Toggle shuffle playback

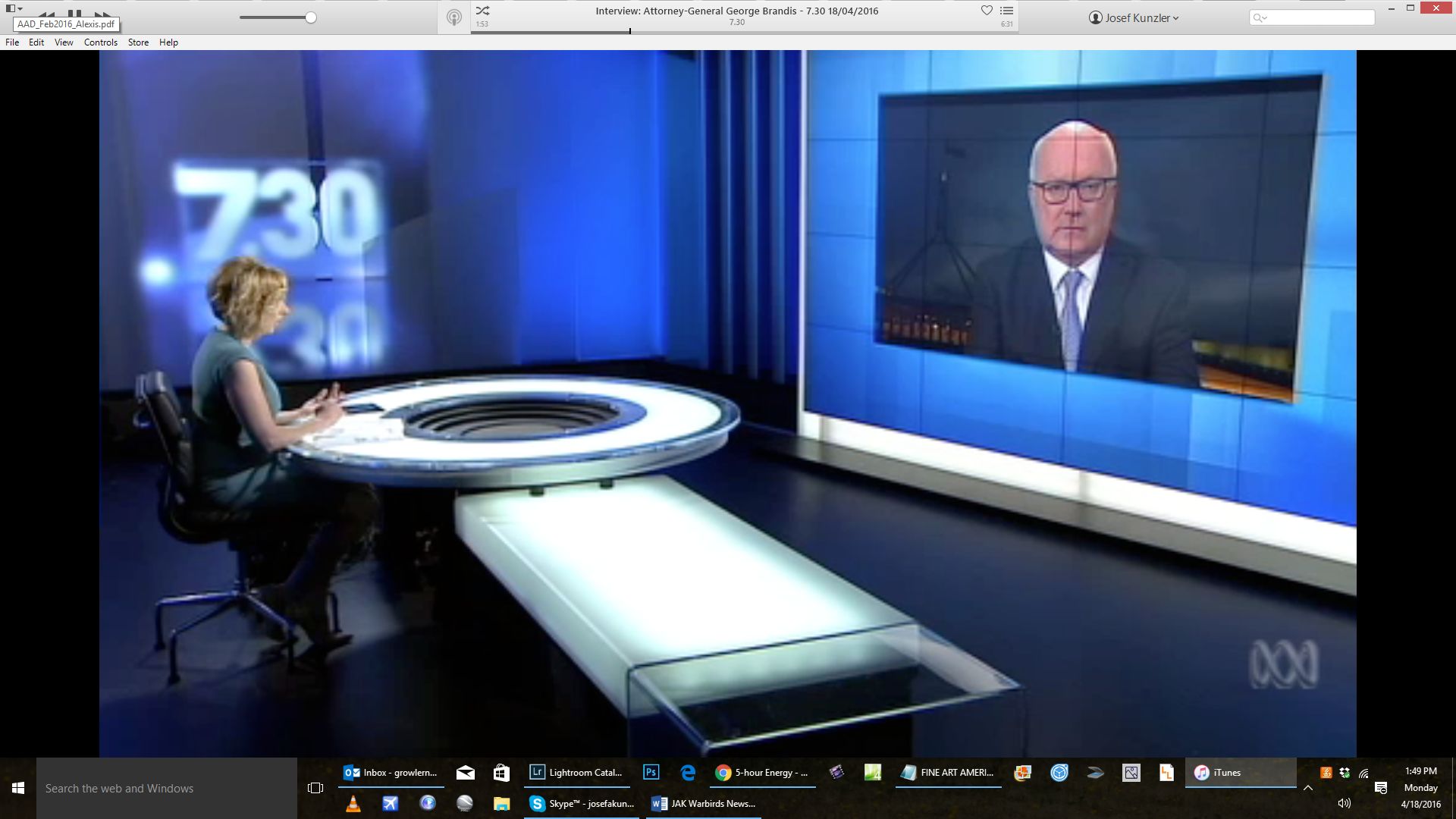(482, 11)
